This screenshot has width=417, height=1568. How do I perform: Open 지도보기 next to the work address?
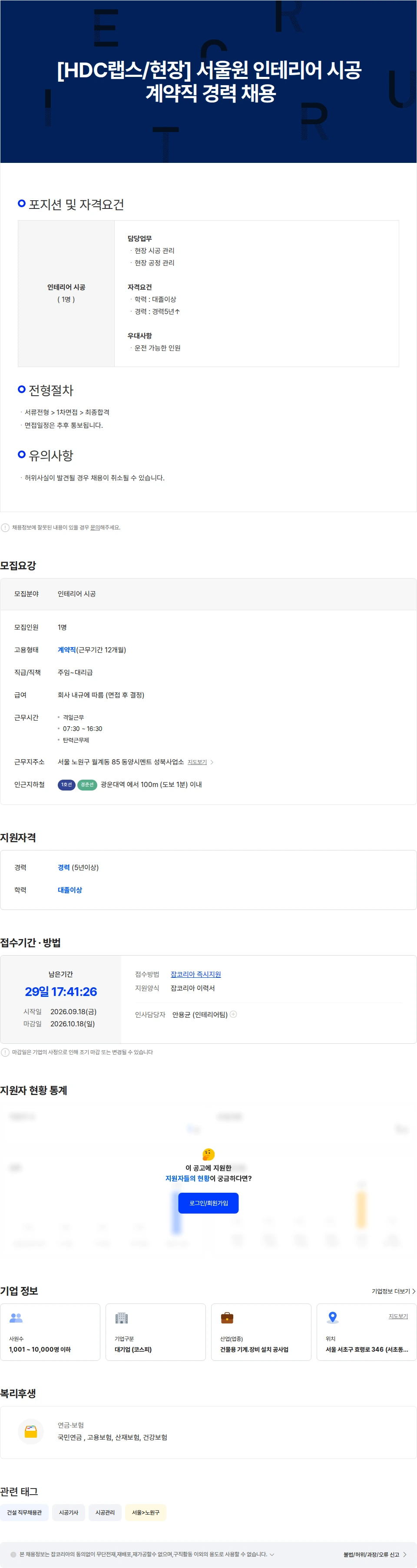tap(197, 762)
